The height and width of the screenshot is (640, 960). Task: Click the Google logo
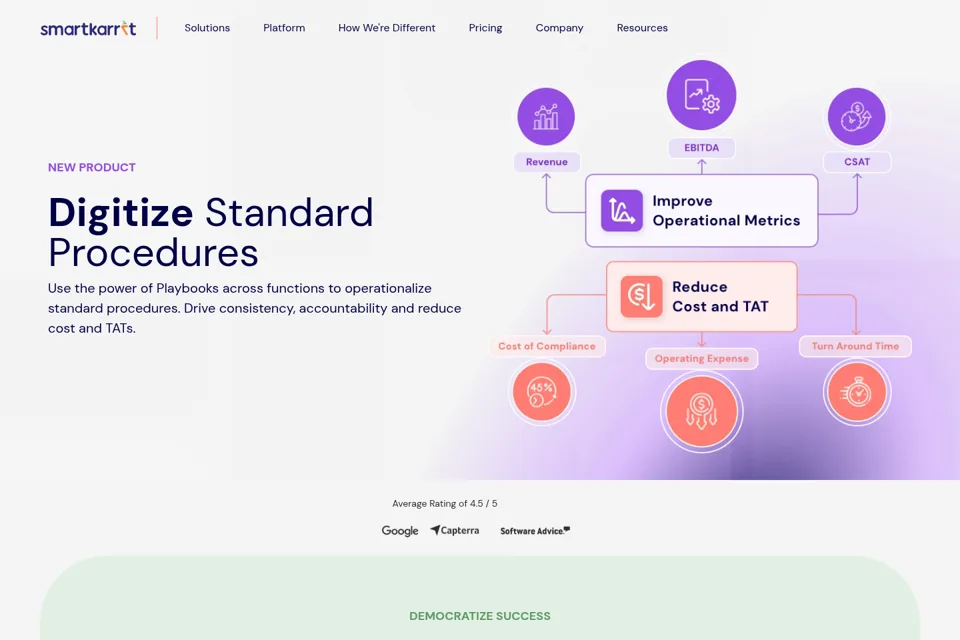coord(400,530)
